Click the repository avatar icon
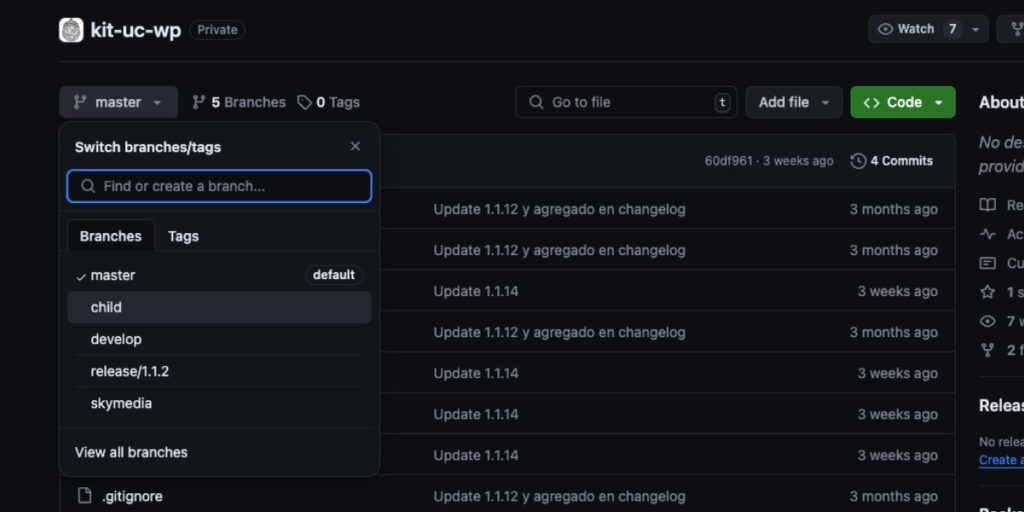The image size is (1024, 512). [x=71, y=30]
